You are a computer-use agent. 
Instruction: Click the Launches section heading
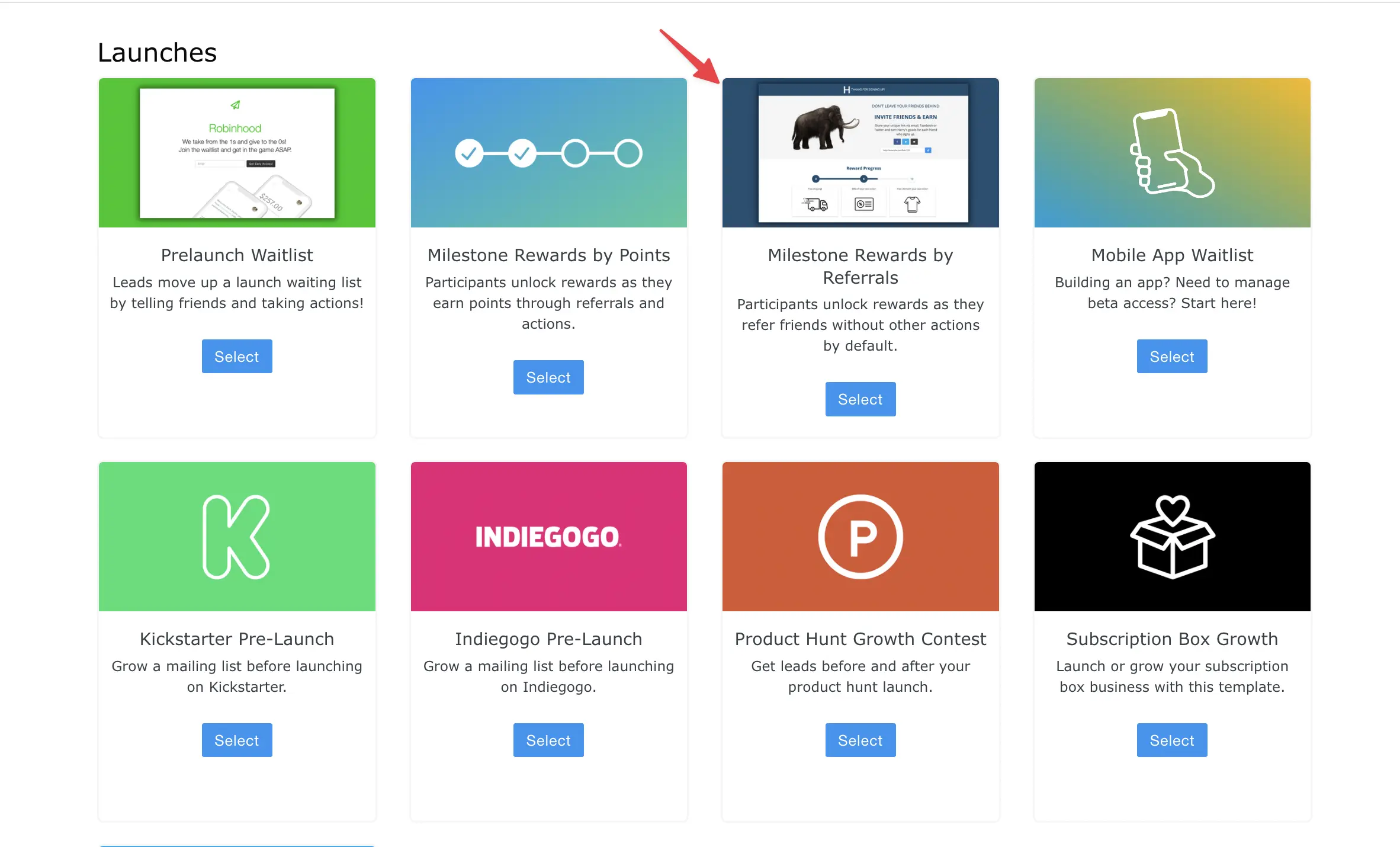click(157, 53)
